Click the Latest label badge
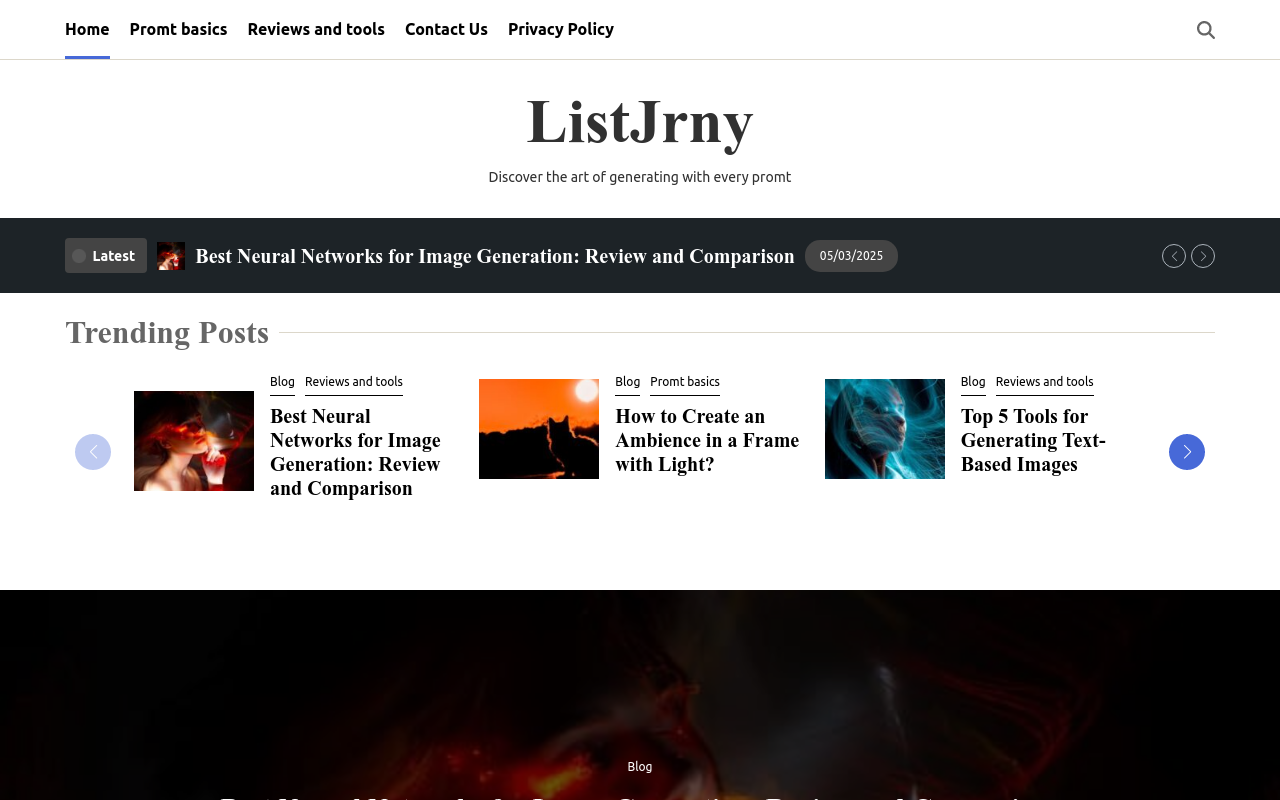Viewport: 1280px width, 800px height. (106, 256)
